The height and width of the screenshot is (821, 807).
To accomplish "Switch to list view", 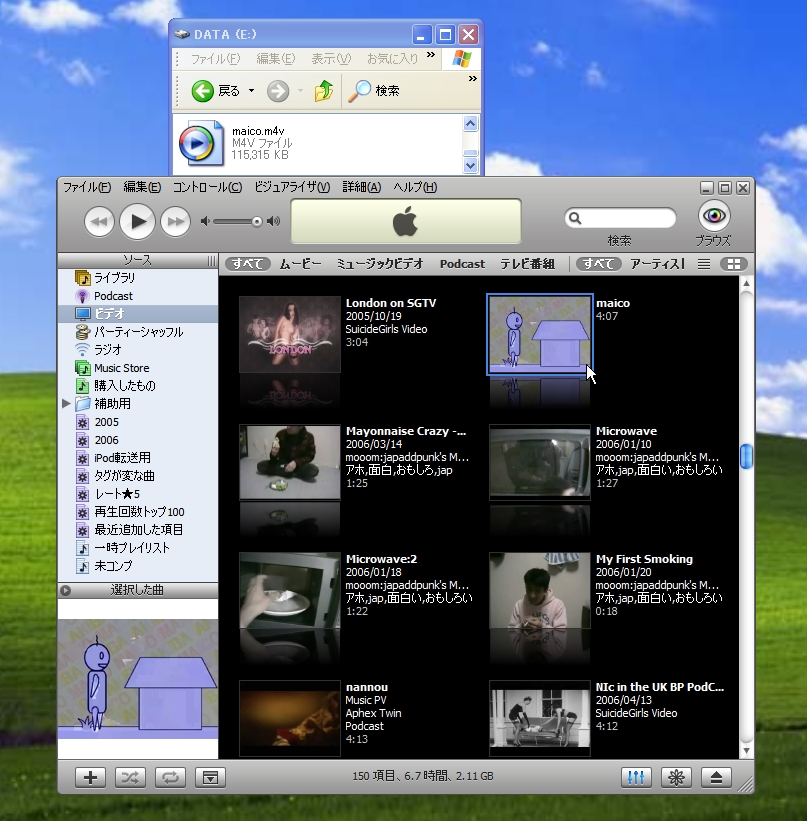I will point(704,264).
